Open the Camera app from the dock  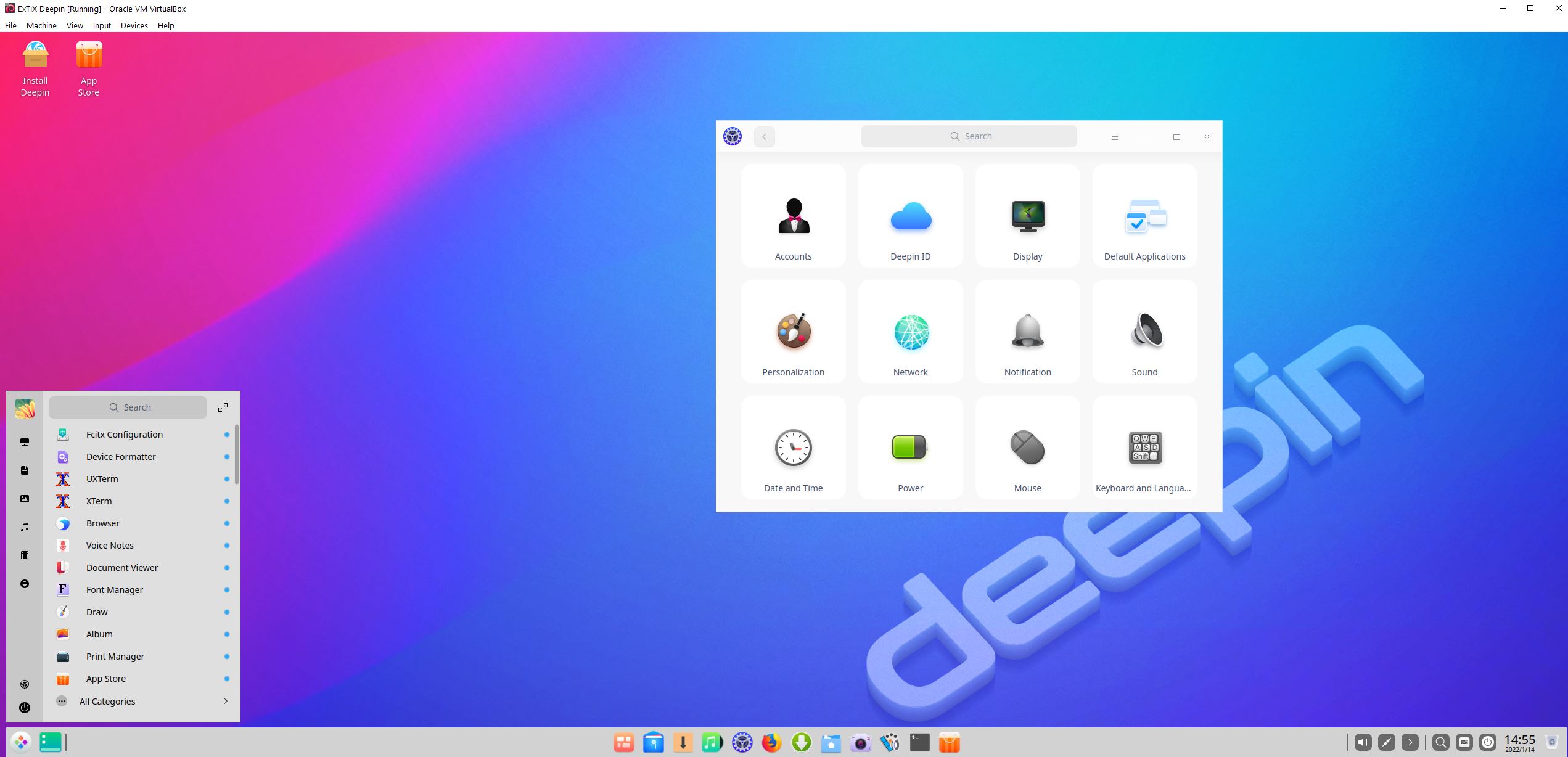point(860,743)
